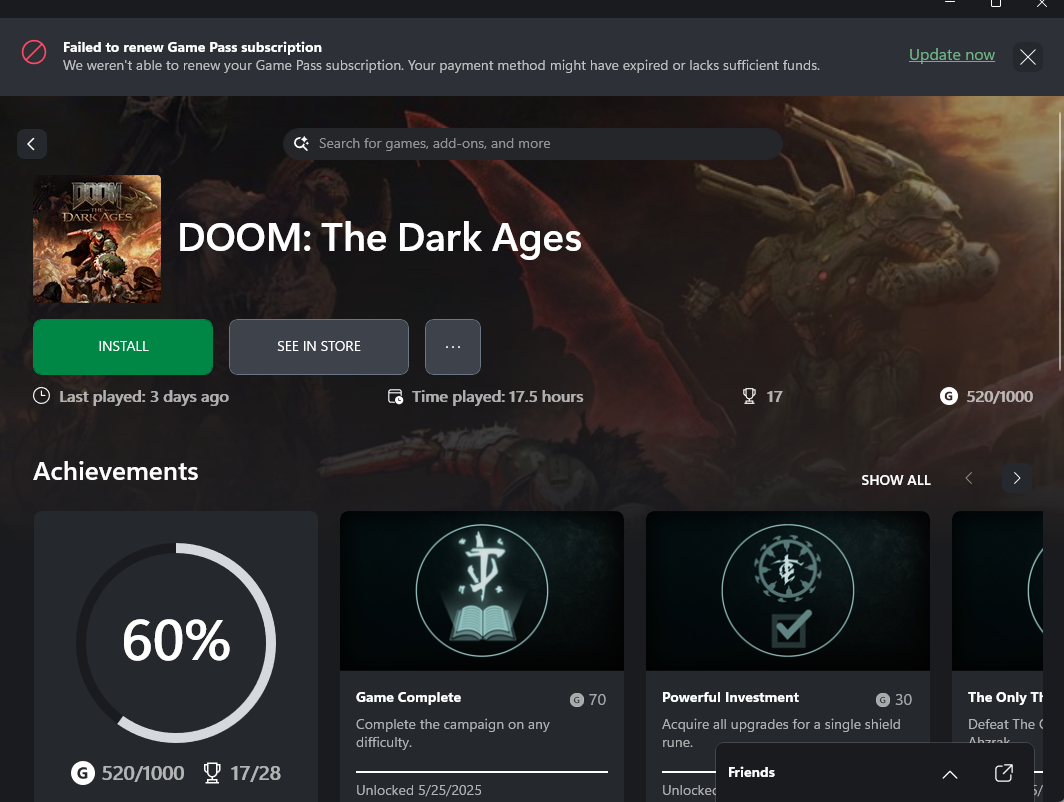Select the Game Complete achievement title

click(408, 698)
